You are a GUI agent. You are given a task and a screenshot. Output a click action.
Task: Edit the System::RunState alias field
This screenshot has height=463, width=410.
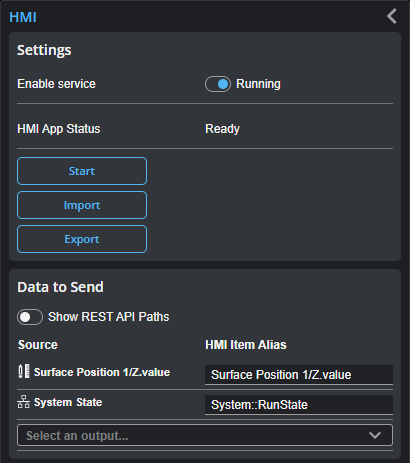tap(299, 405)
